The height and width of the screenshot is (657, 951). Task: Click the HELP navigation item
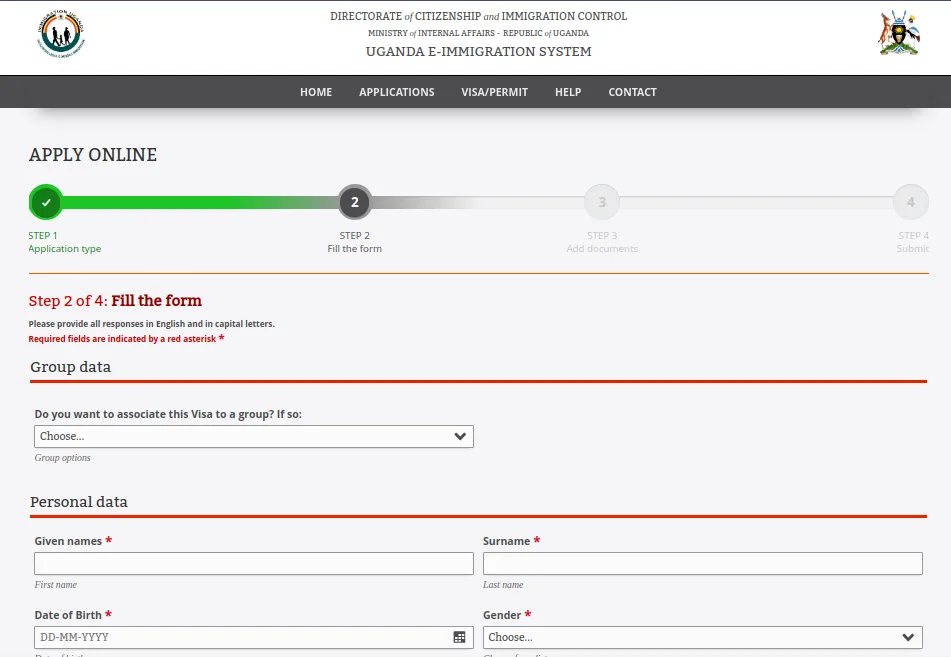coord(568,91)
